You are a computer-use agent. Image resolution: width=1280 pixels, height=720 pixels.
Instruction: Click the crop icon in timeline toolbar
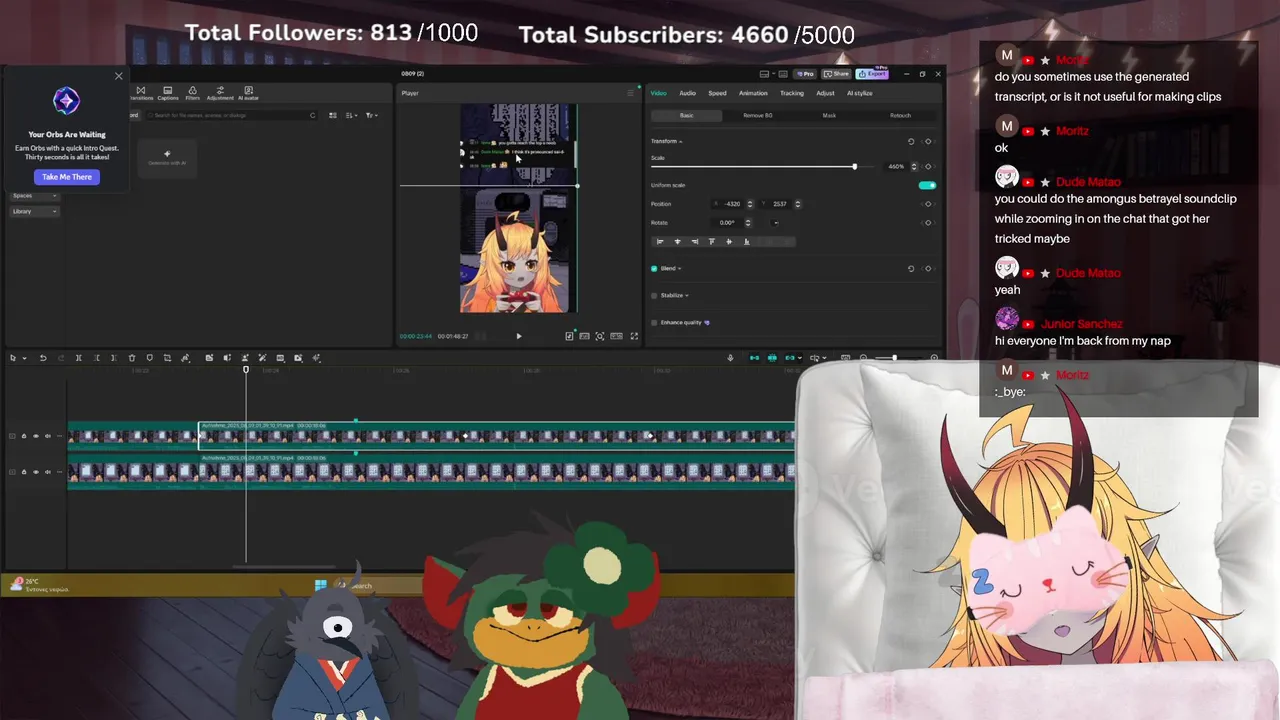pyautogui.click(x=167, y=358)
